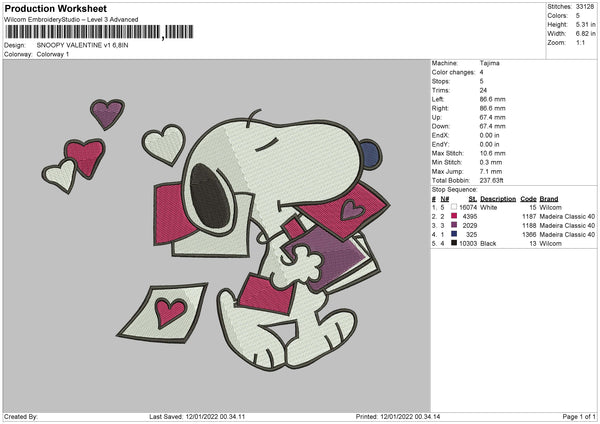
Task: Click the 'Description' column header
Action: point(498,199)
